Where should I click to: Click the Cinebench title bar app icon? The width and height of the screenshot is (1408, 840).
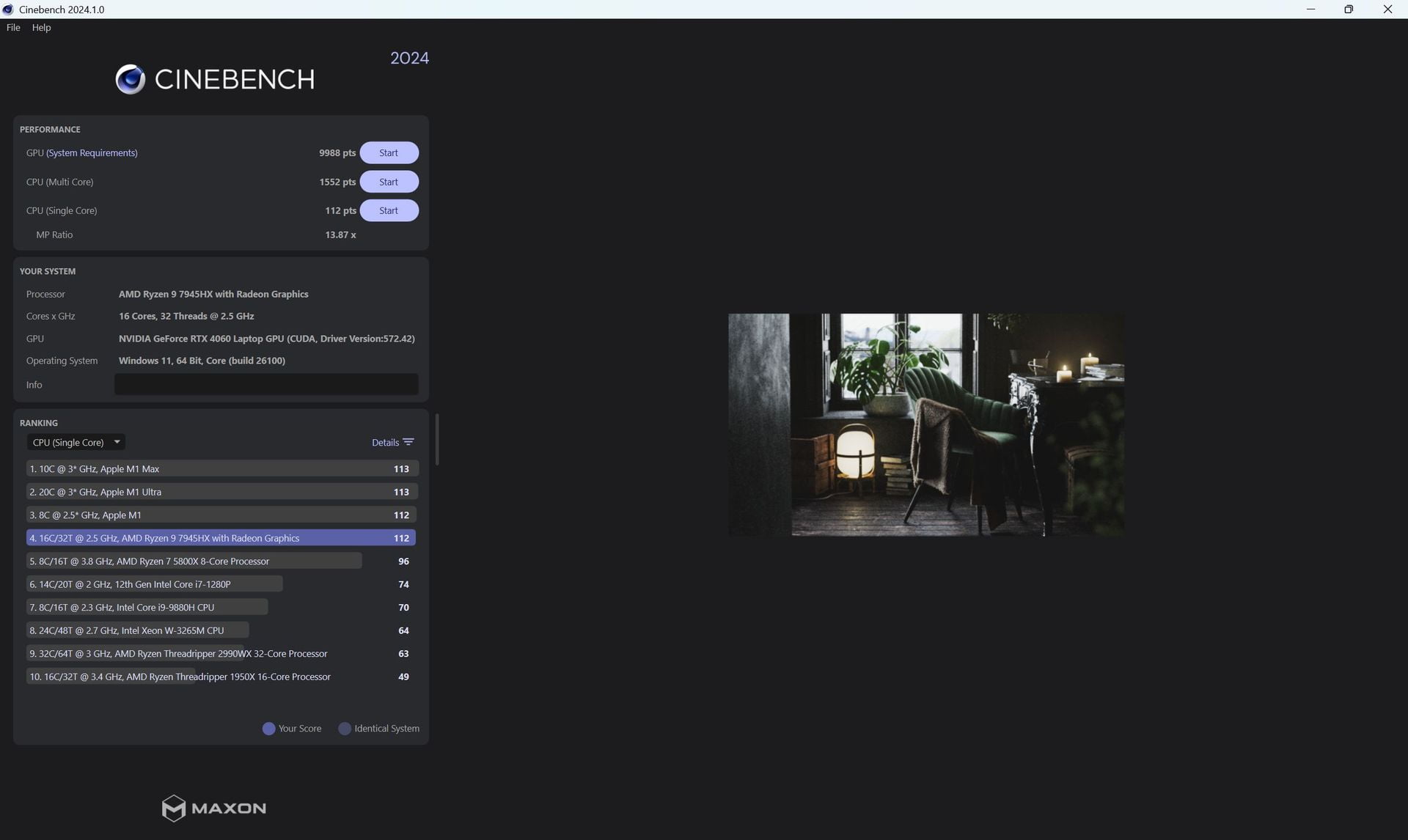pyautogui.click(x=8, y=10)
